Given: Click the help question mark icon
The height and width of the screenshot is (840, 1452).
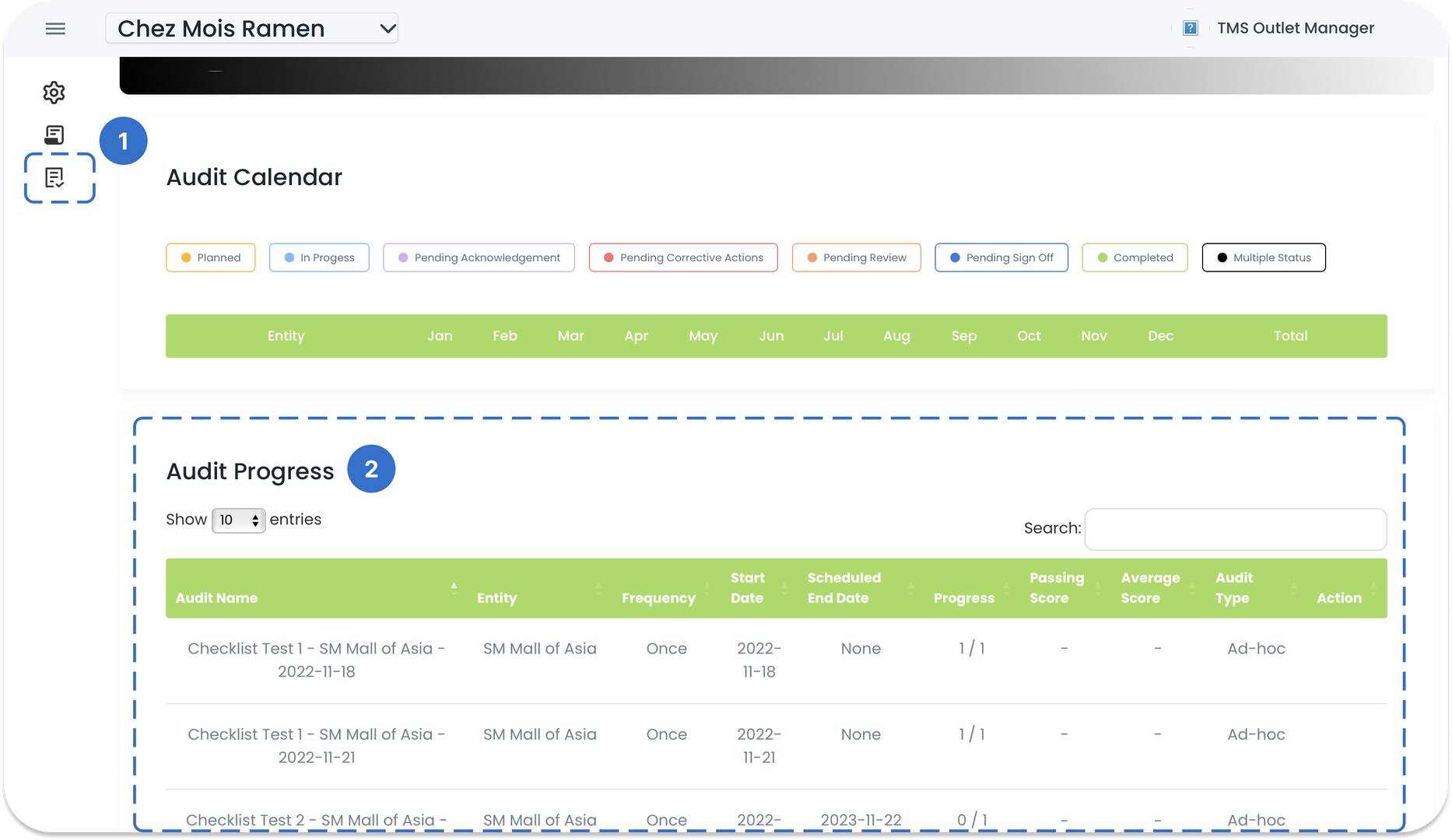Looking at the screenshot, I should [1190, 29].
